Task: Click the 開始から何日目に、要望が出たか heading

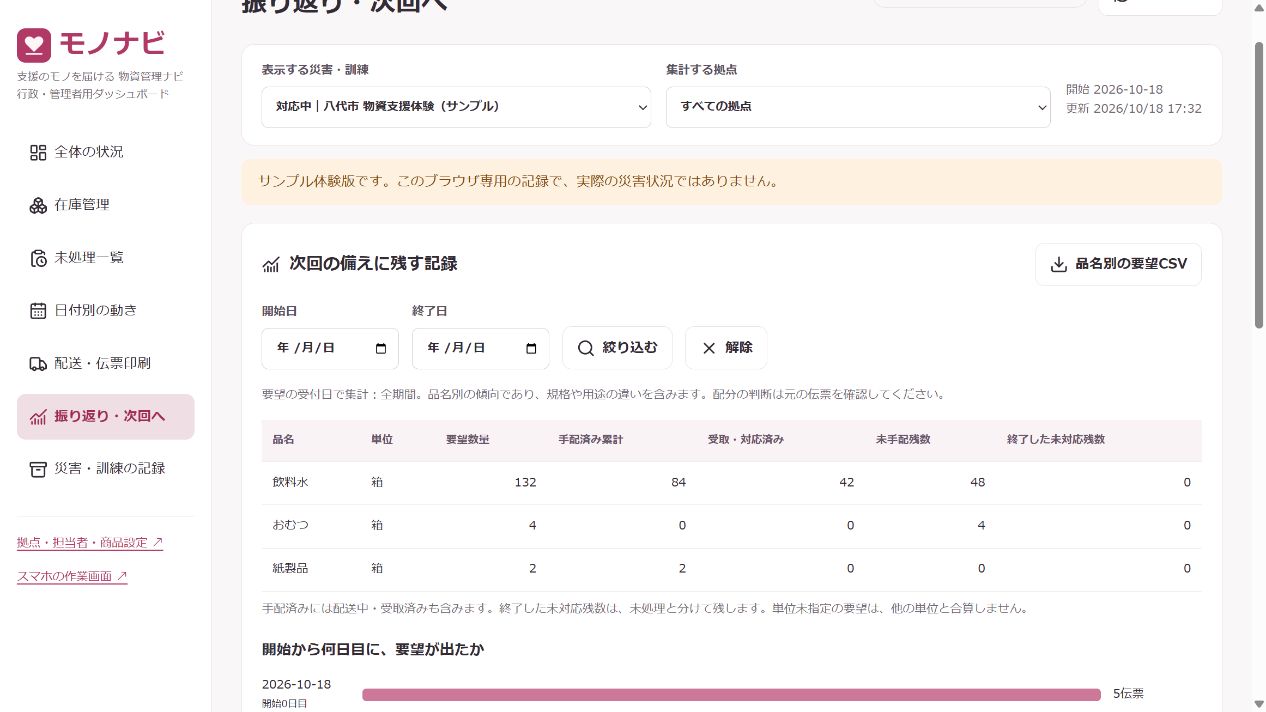Action: click(373, 650)
